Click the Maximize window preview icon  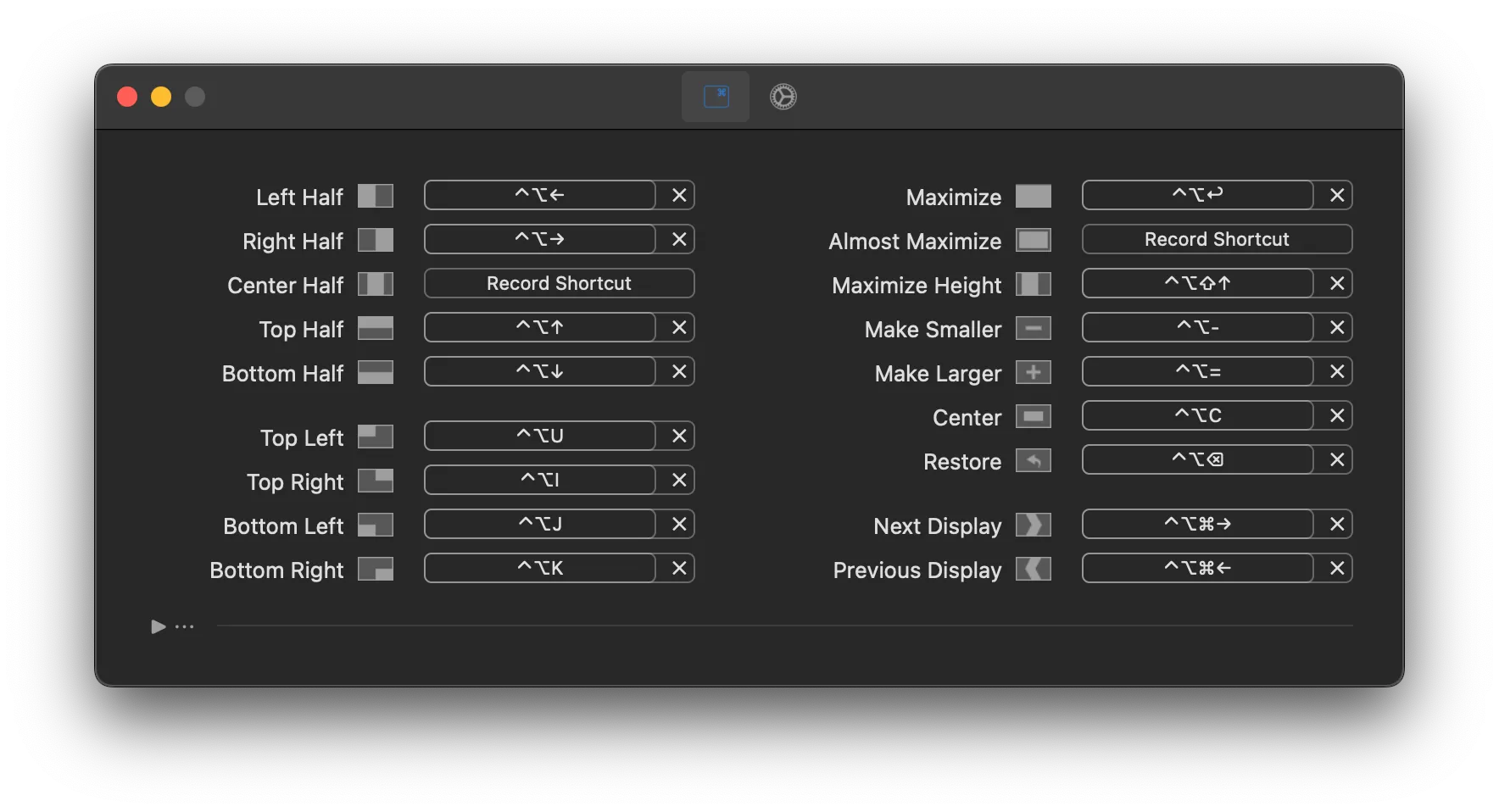coord(1034,196)
